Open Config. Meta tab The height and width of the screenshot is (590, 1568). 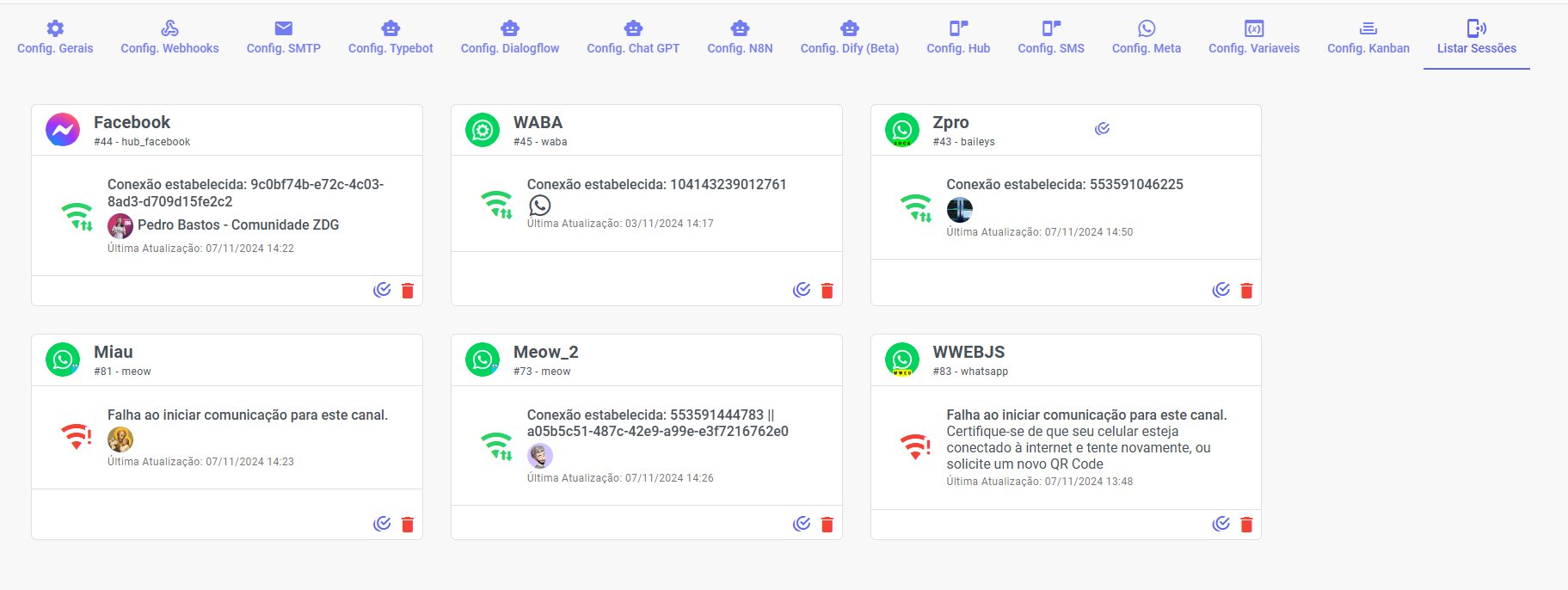tap(1146, 38)
